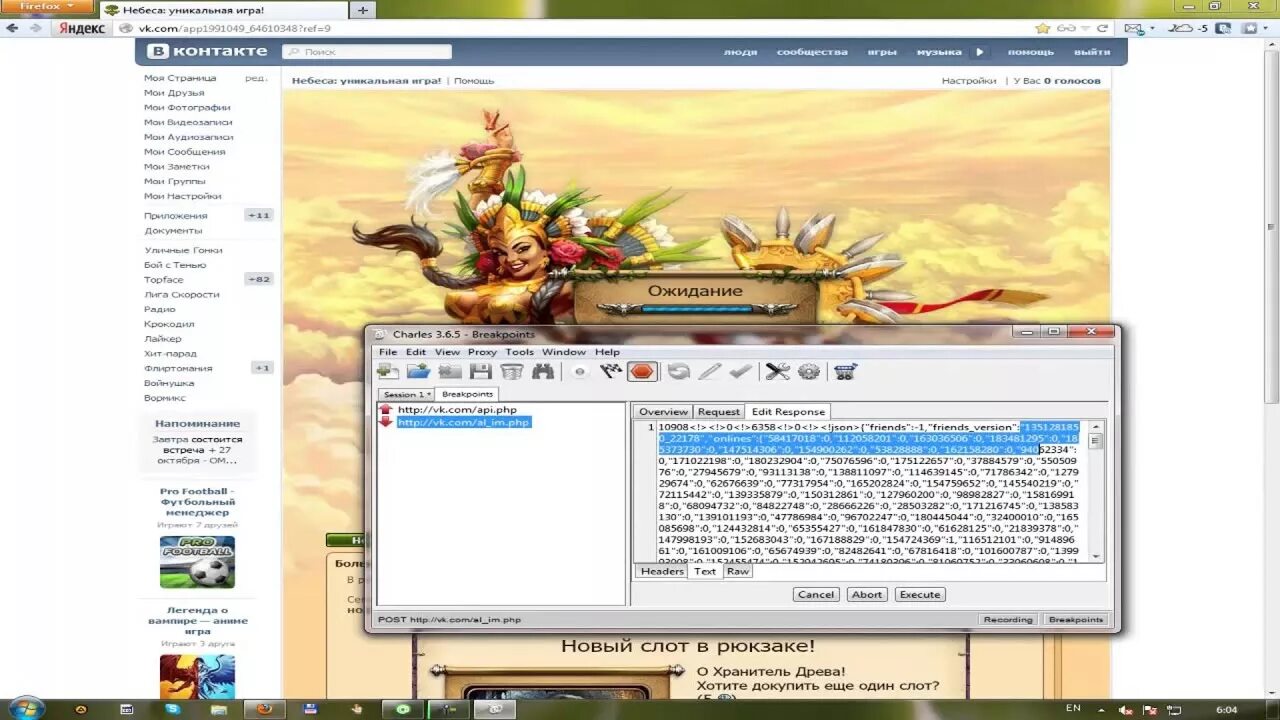Click Execute button in Charles breakpoint
Viewport: 1280px width, 720px height.
[920, 594]
